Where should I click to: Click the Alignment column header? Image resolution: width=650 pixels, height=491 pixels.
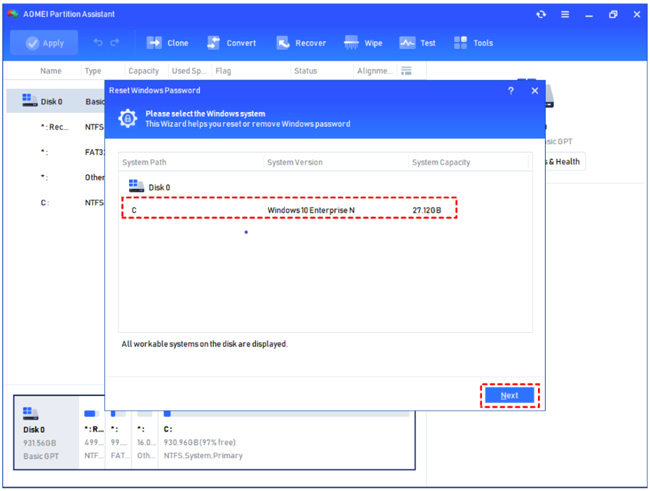[x=375, y=71]
